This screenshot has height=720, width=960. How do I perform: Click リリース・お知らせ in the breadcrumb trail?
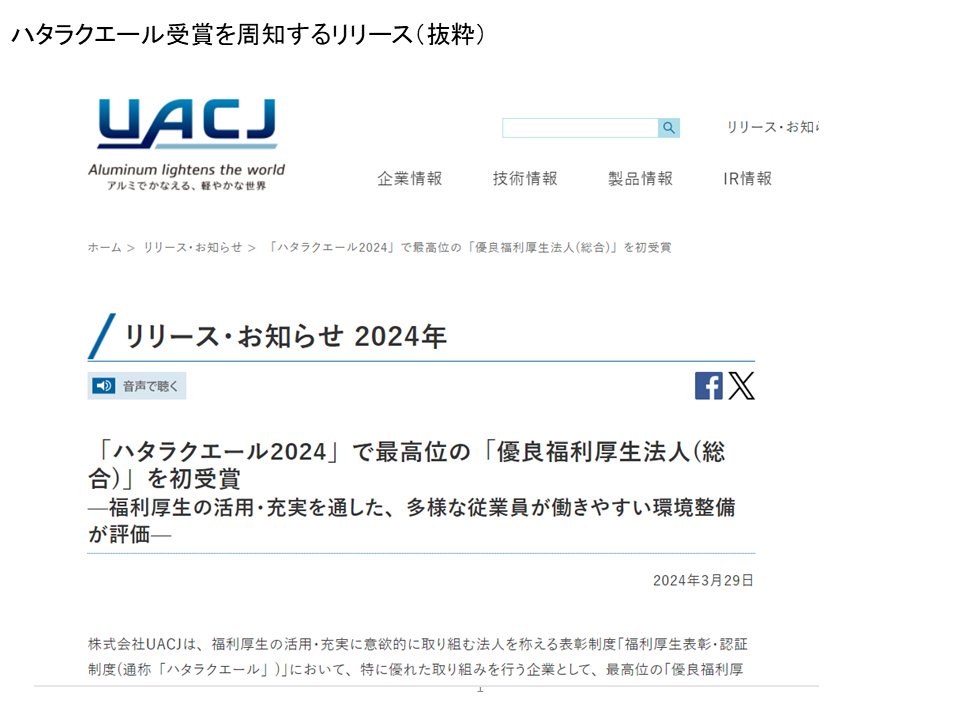tap(192, 247)
